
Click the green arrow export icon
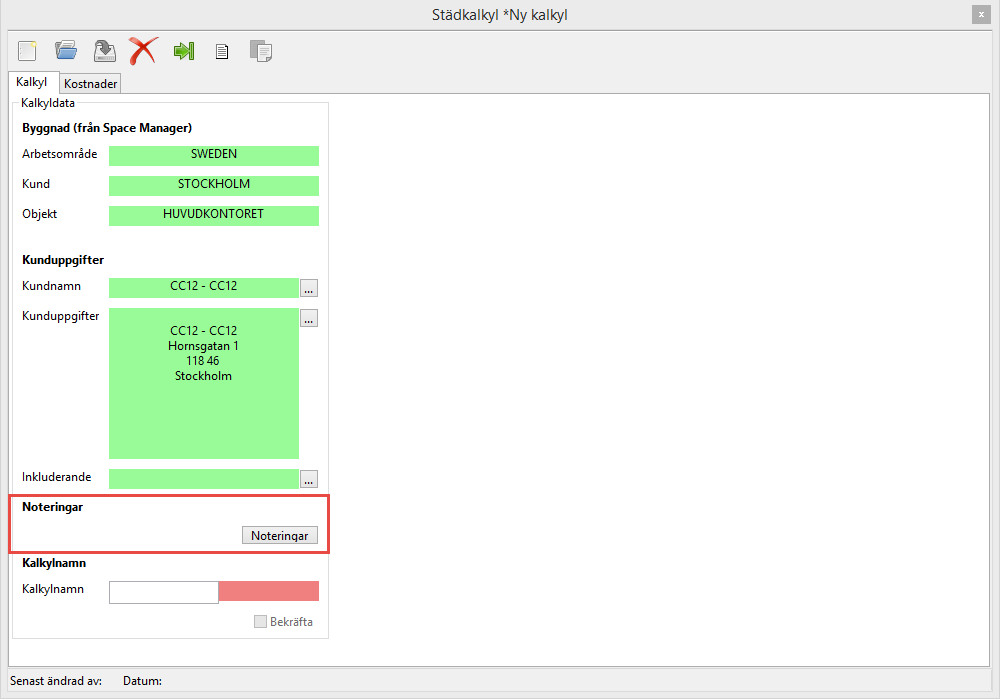184,50
